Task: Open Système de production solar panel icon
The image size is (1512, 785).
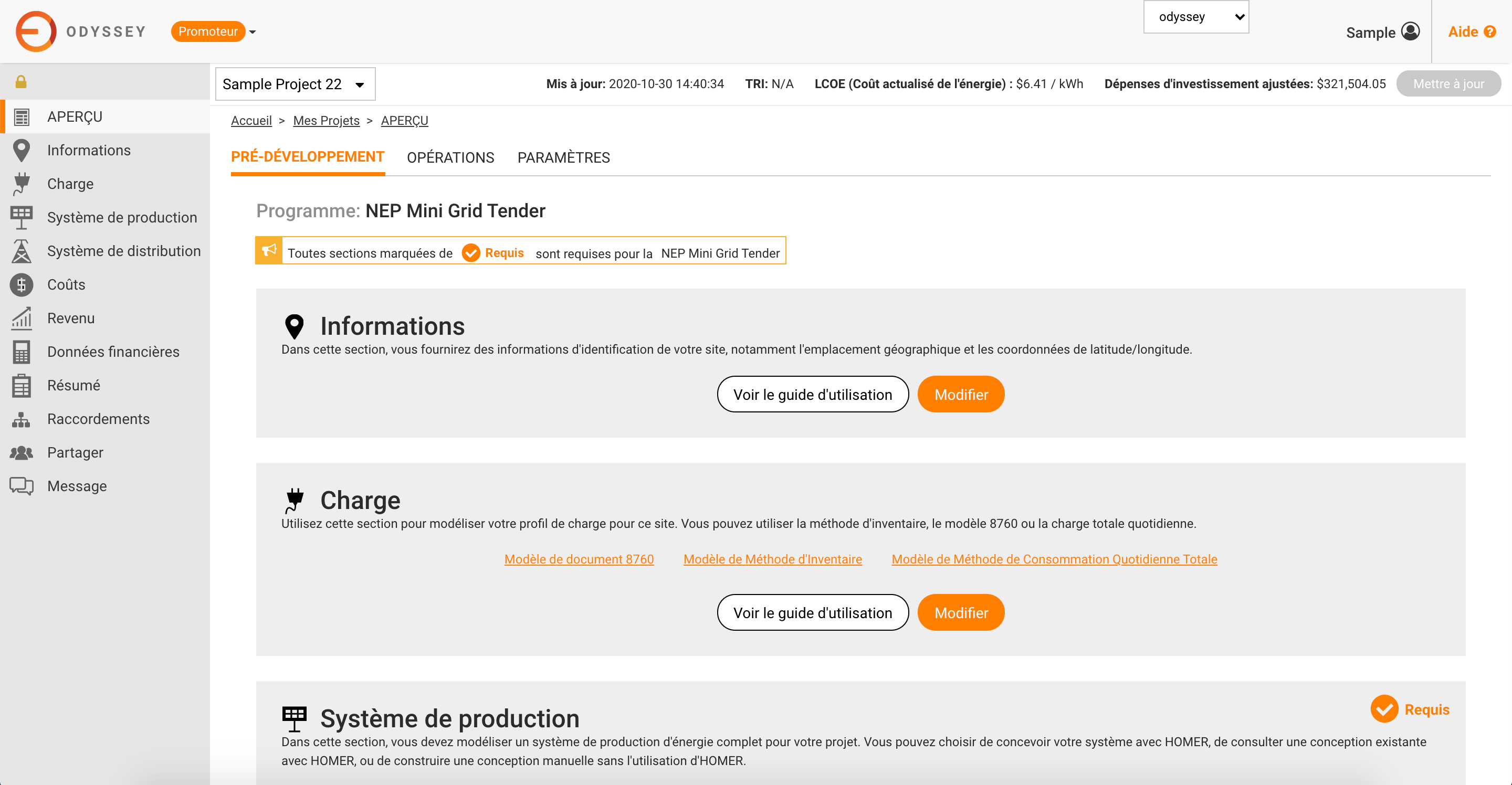Action: (x=22, y=217)
